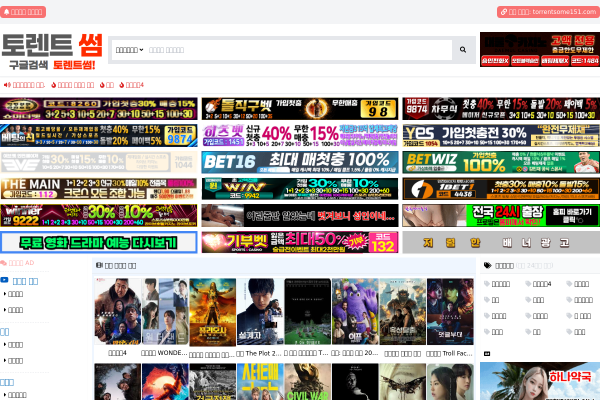Open the BETWIZ 100% banner
This screenshot has width=600, height=400.
pos(501,162)
